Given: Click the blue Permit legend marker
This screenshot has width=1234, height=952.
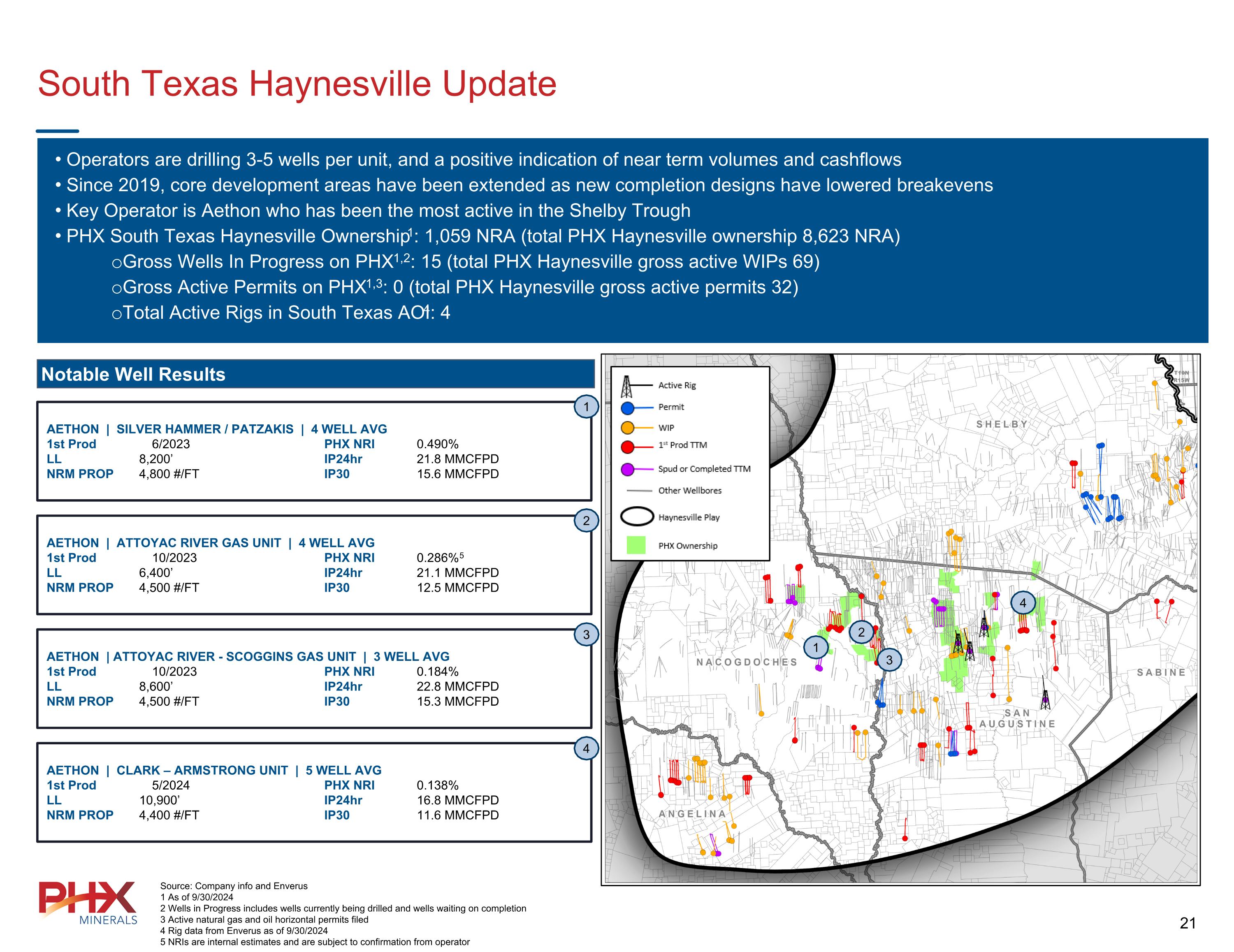Looking at the screenshot, I should pos(627,408).
